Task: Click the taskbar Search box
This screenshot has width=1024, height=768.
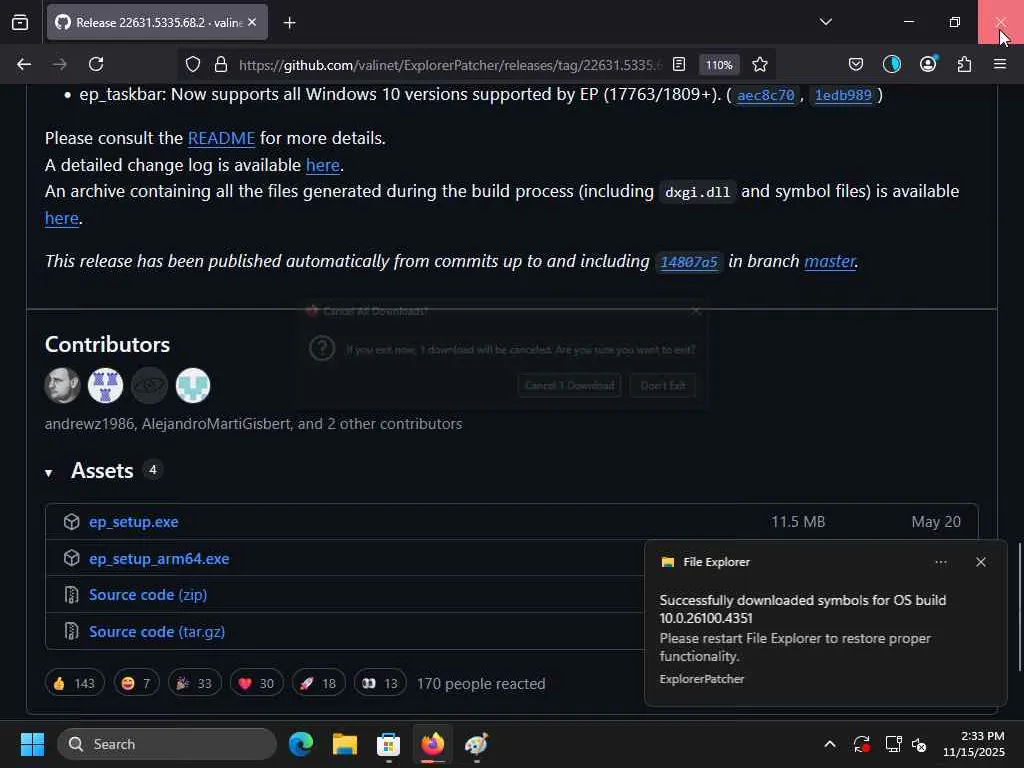Action: (x=167, y=744)
